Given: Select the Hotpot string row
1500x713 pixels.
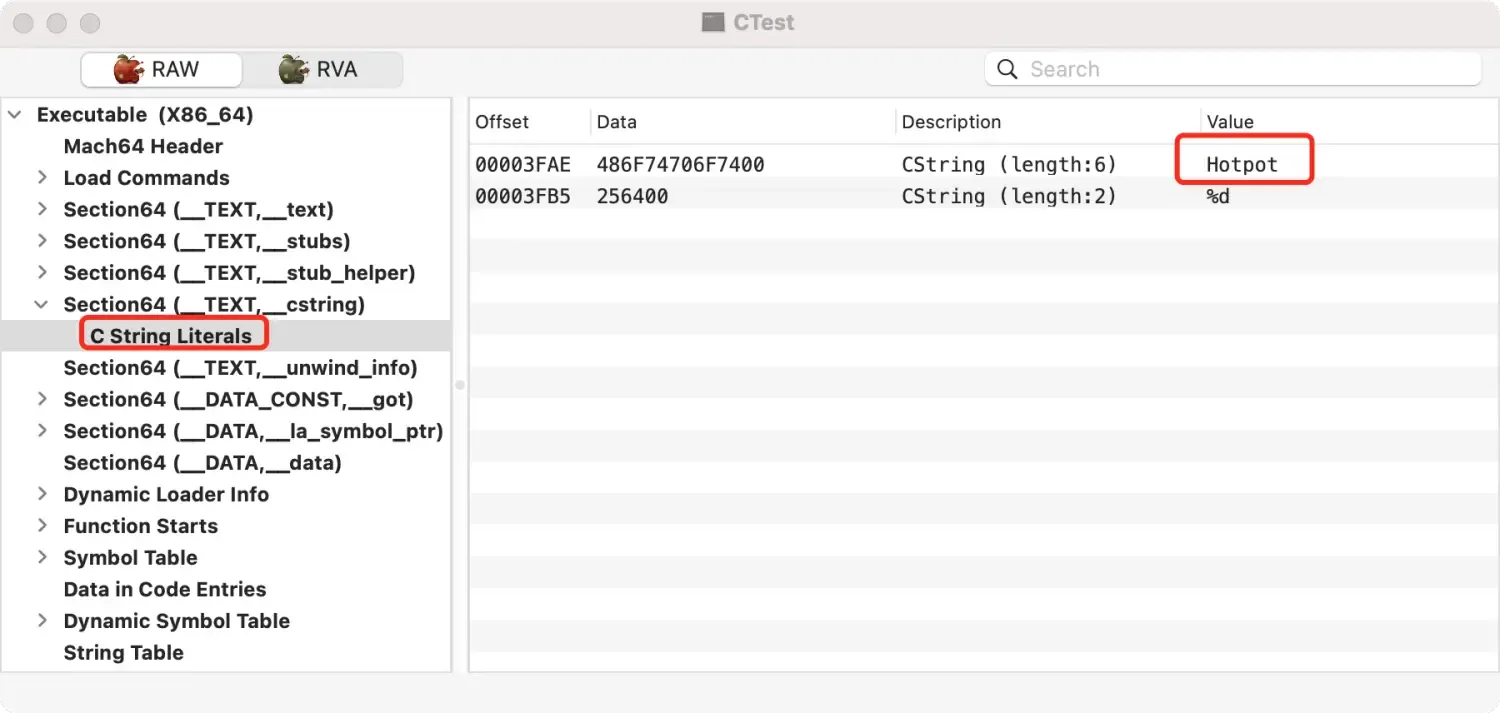Looking at the screenshot, I should (800, 165).
